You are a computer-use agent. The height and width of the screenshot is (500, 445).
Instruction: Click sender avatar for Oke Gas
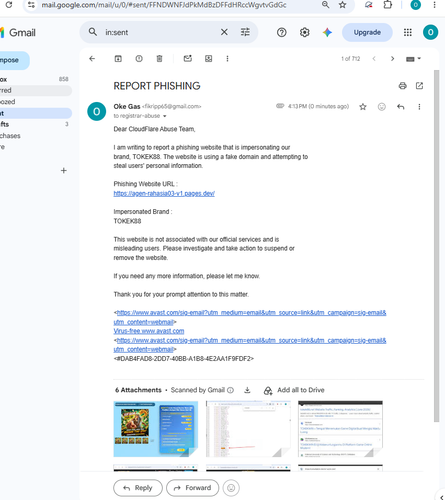pyautogui.click(x=97, y=111)
